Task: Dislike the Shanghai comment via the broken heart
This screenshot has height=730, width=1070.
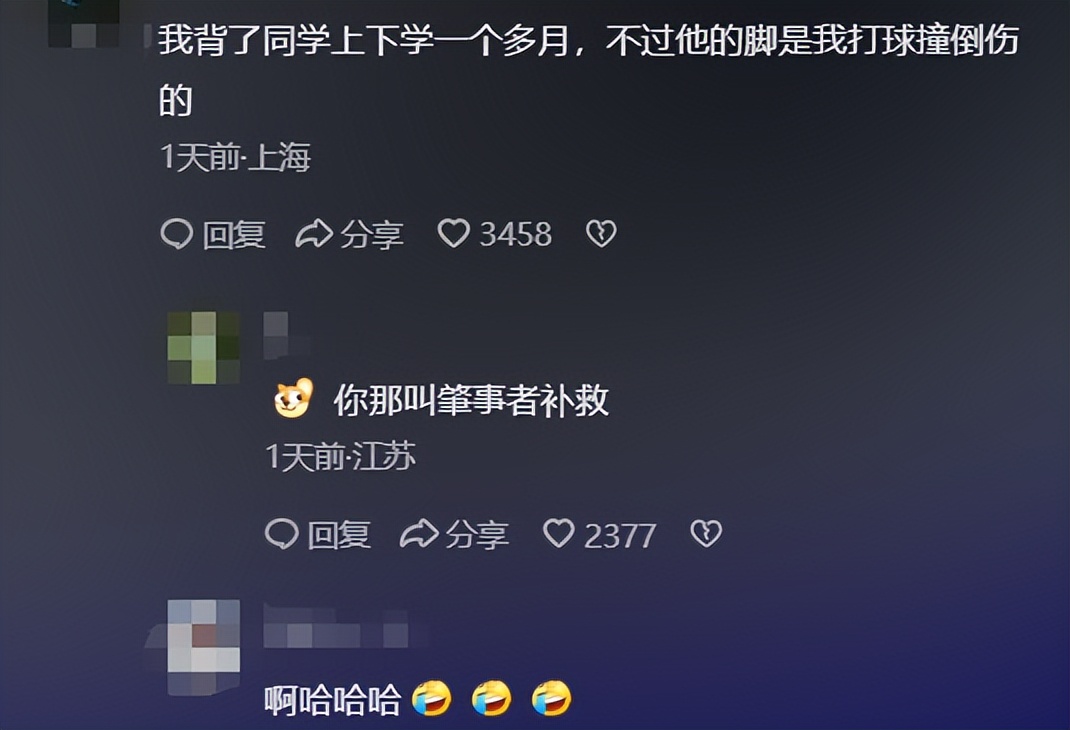Action: click(601, 233)
